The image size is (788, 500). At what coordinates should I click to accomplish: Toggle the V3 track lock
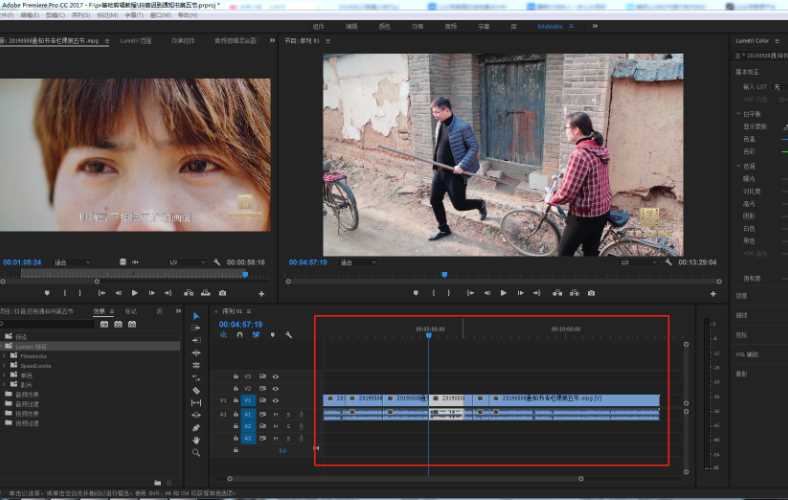click(236, 376)
